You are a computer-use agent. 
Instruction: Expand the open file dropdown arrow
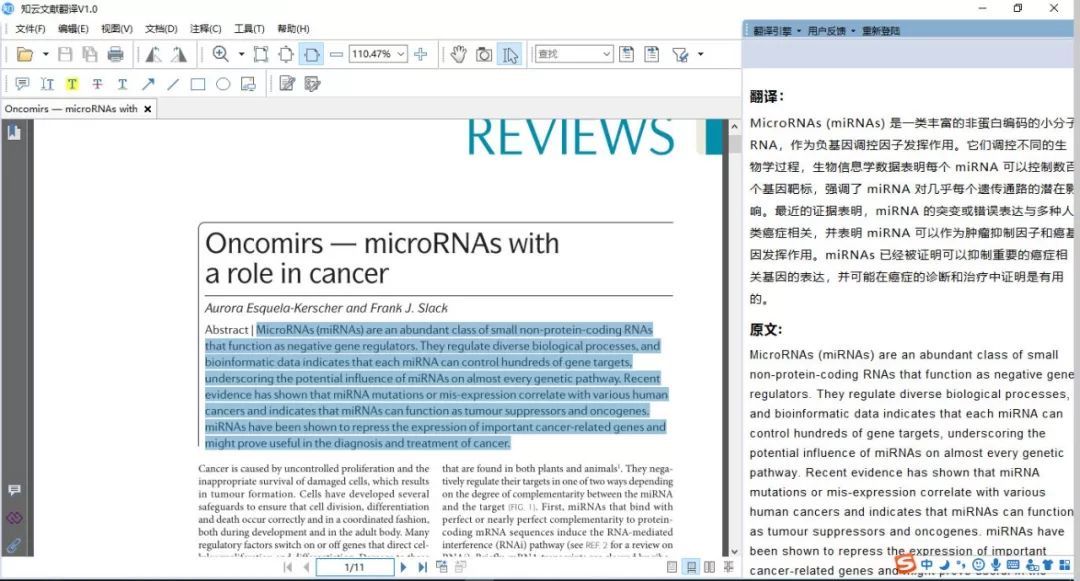coord(45,54)
